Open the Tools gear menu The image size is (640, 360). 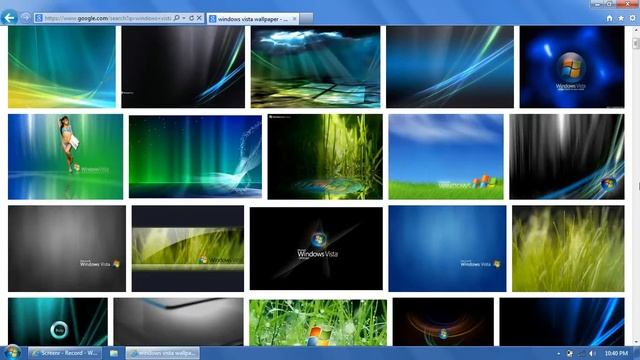pos(633,18)
